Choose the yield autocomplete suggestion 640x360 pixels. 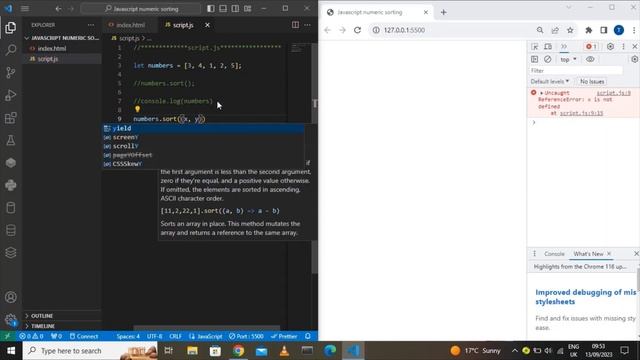[203, 128]
